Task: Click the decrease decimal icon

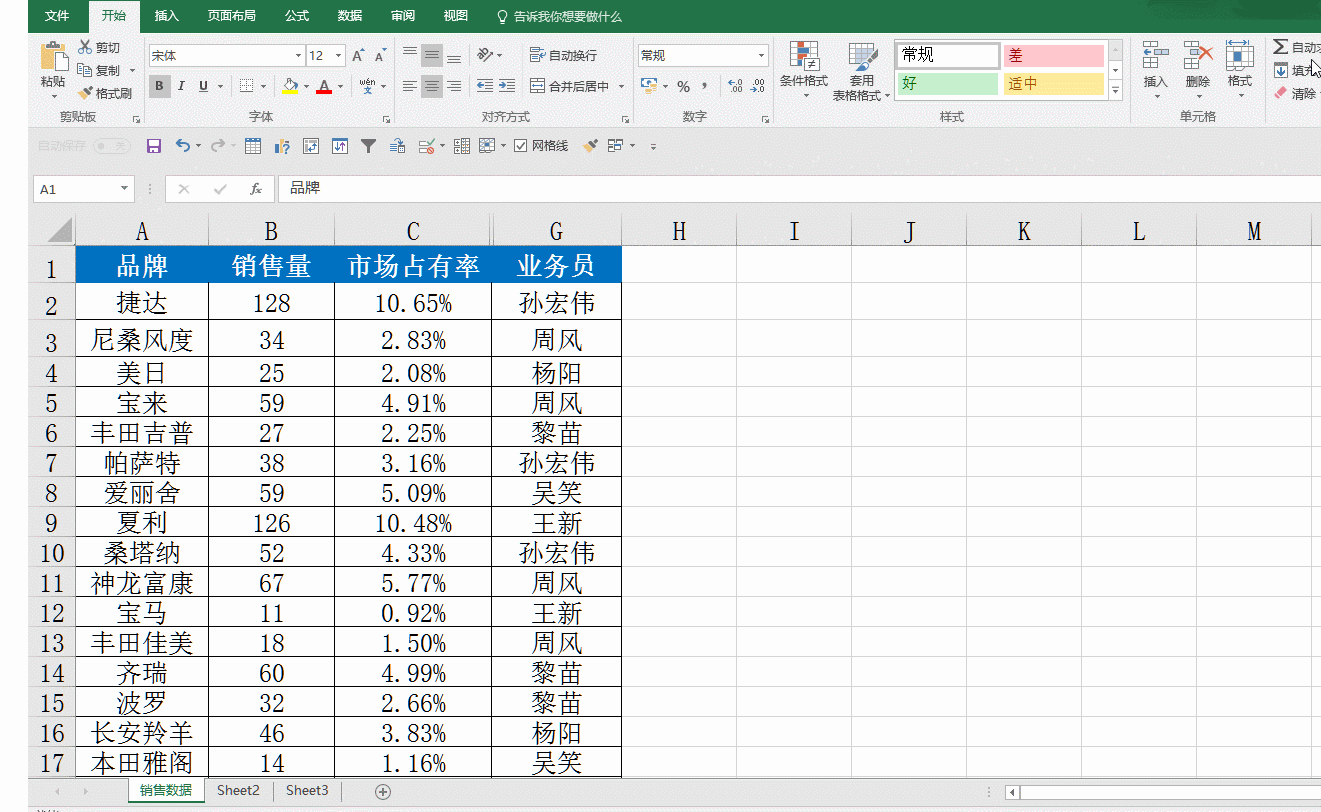Action: point(758,86)
